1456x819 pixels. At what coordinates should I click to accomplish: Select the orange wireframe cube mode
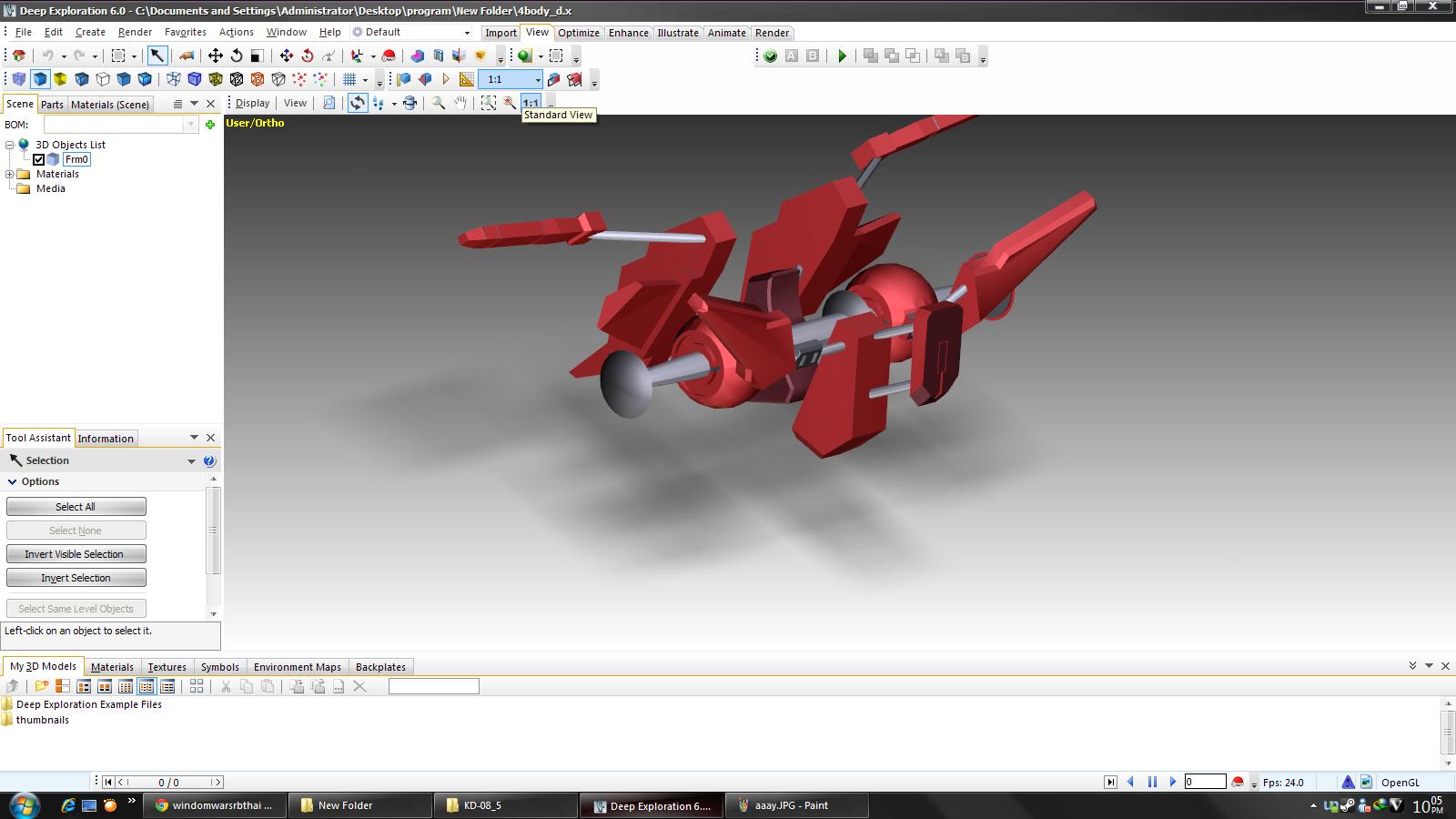[258, 79]
